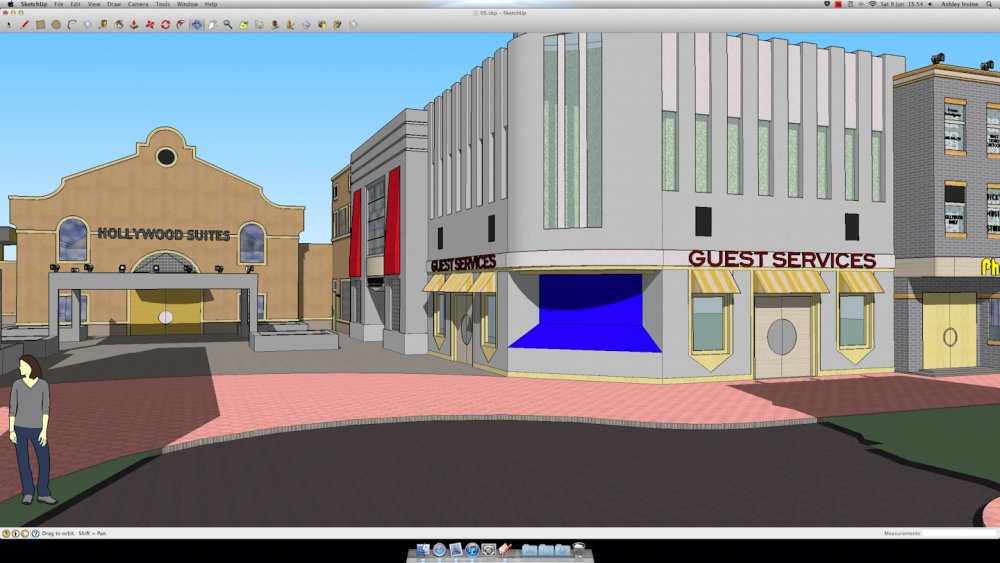Click the question mark help icon in status bar

click(35, 534)
